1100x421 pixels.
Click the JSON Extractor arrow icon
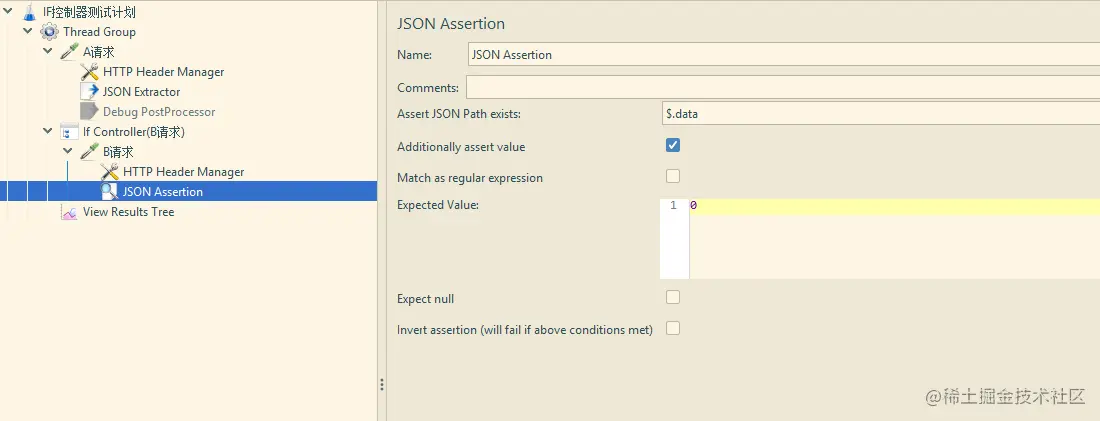90,92
